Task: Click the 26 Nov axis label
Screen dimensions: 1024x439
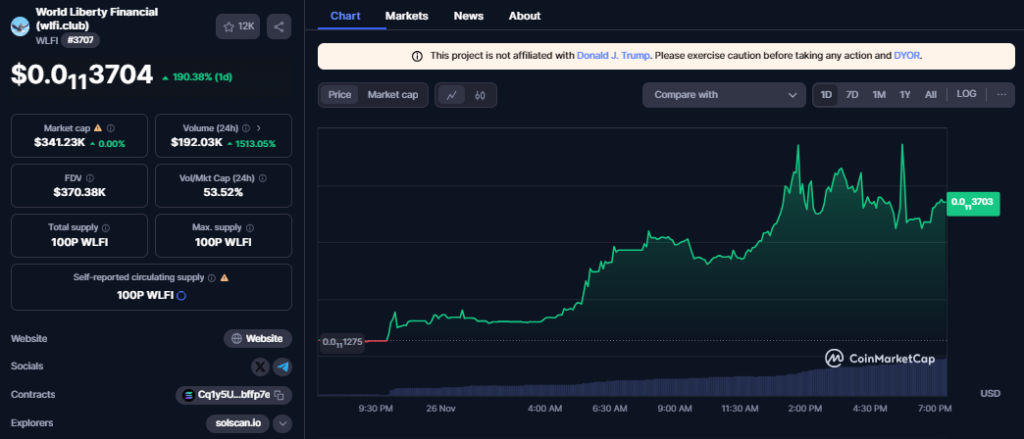Action: coord(441,409)
